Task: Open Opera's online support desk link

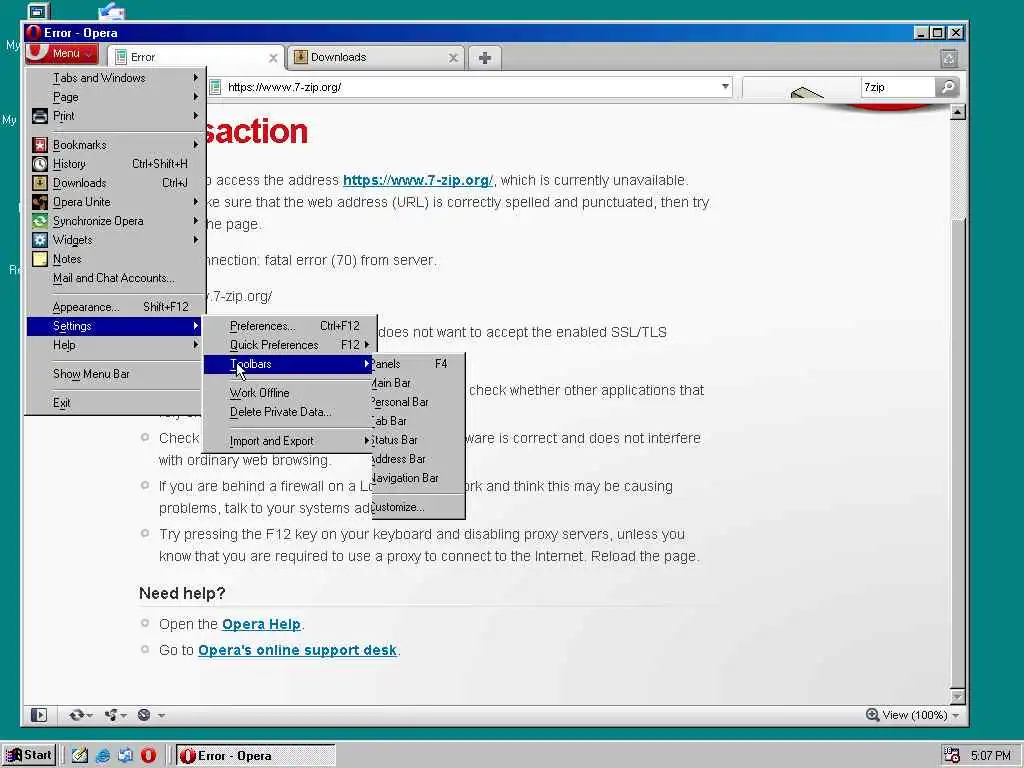Action: tap(297, 650)
